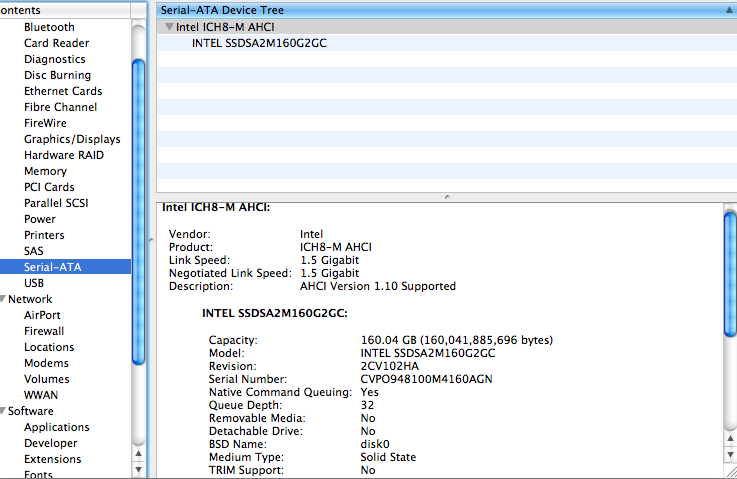Select Modems in the sidebar
Viewport: 737px width, 479px height.
point(46,363)
